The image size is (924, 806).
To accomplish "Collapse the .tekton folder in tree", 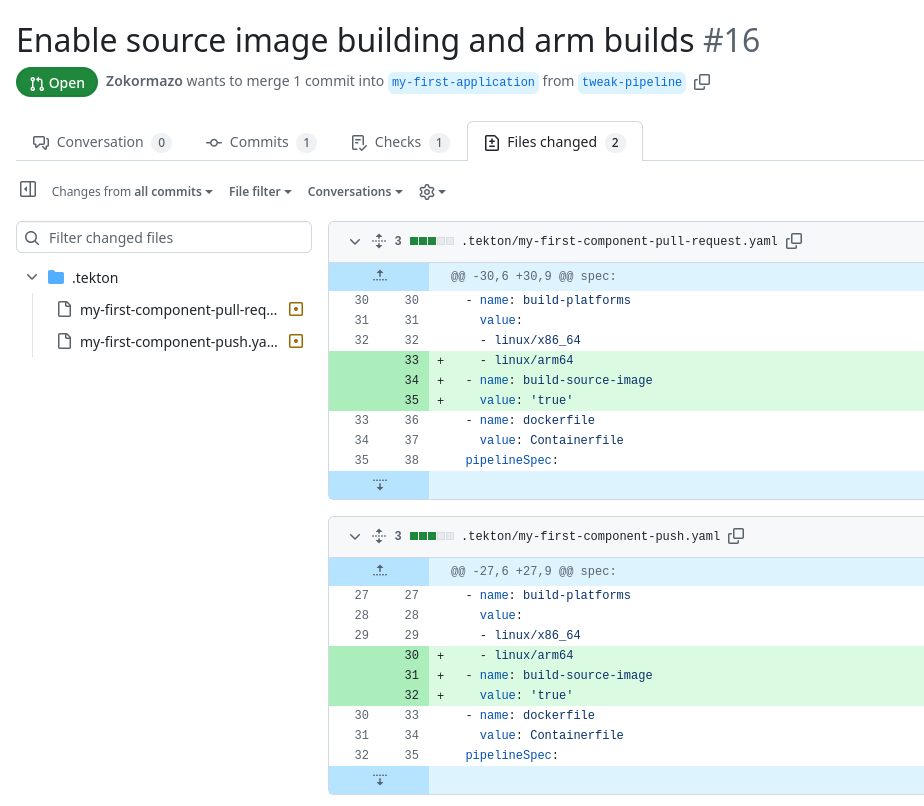I will [32, 278].
